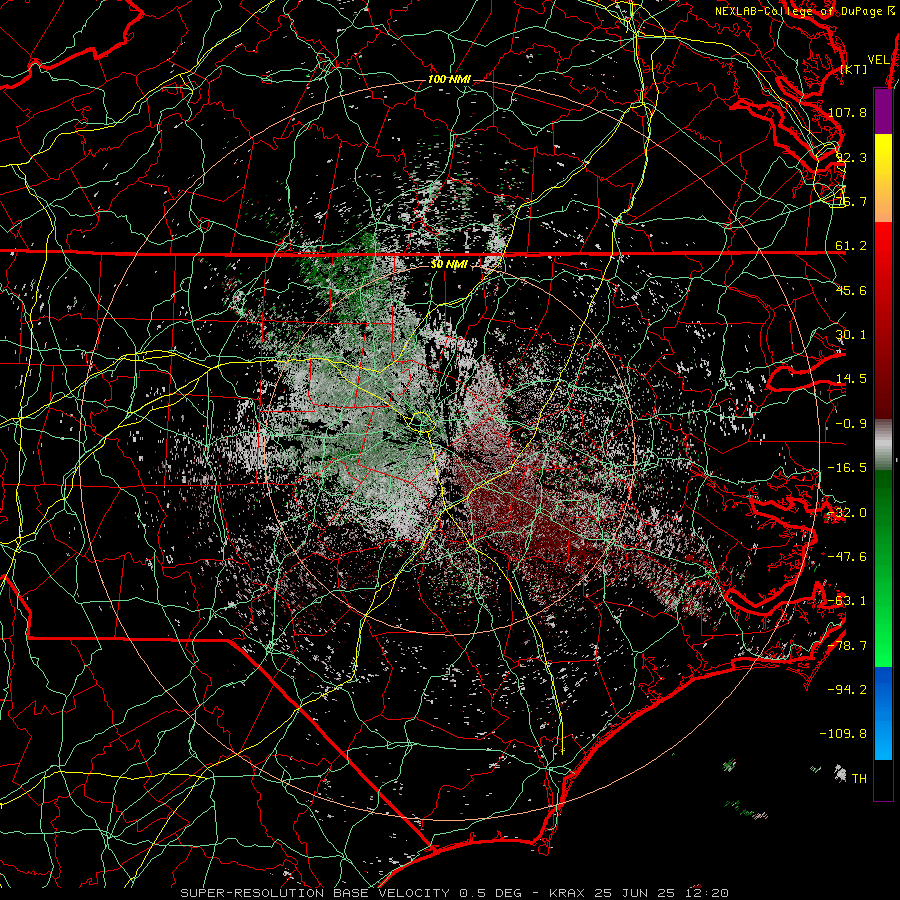The image size is (900, 900).
Task: Click the -78.7 legend value
Action: click(x=847, y=646)
